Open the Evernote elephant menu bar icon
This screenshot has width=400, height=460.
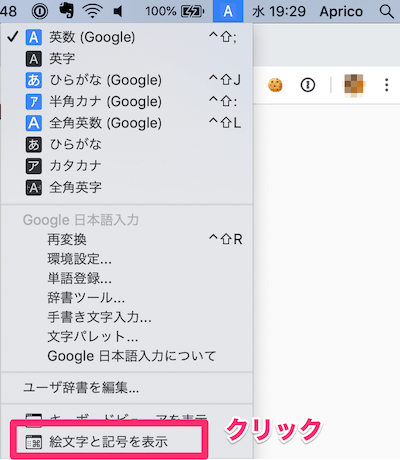(x=66, y=11)
